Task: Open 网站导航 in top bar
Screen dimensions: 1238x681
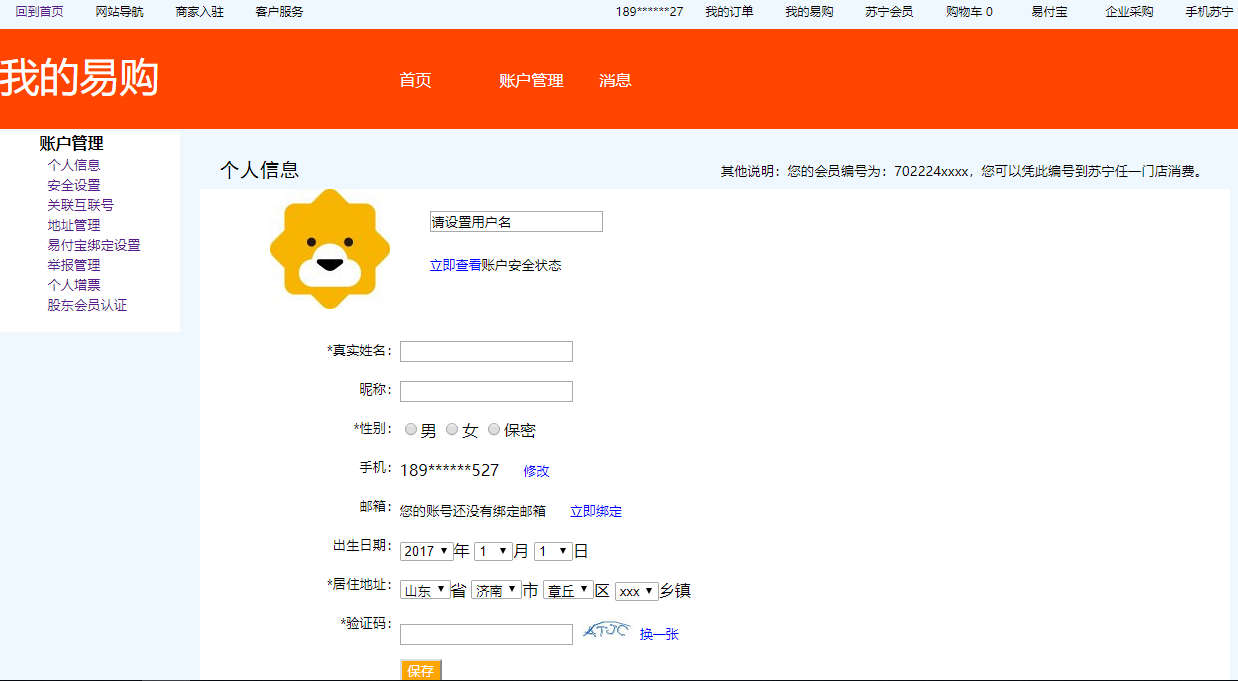Action: [x=119, y=12]
